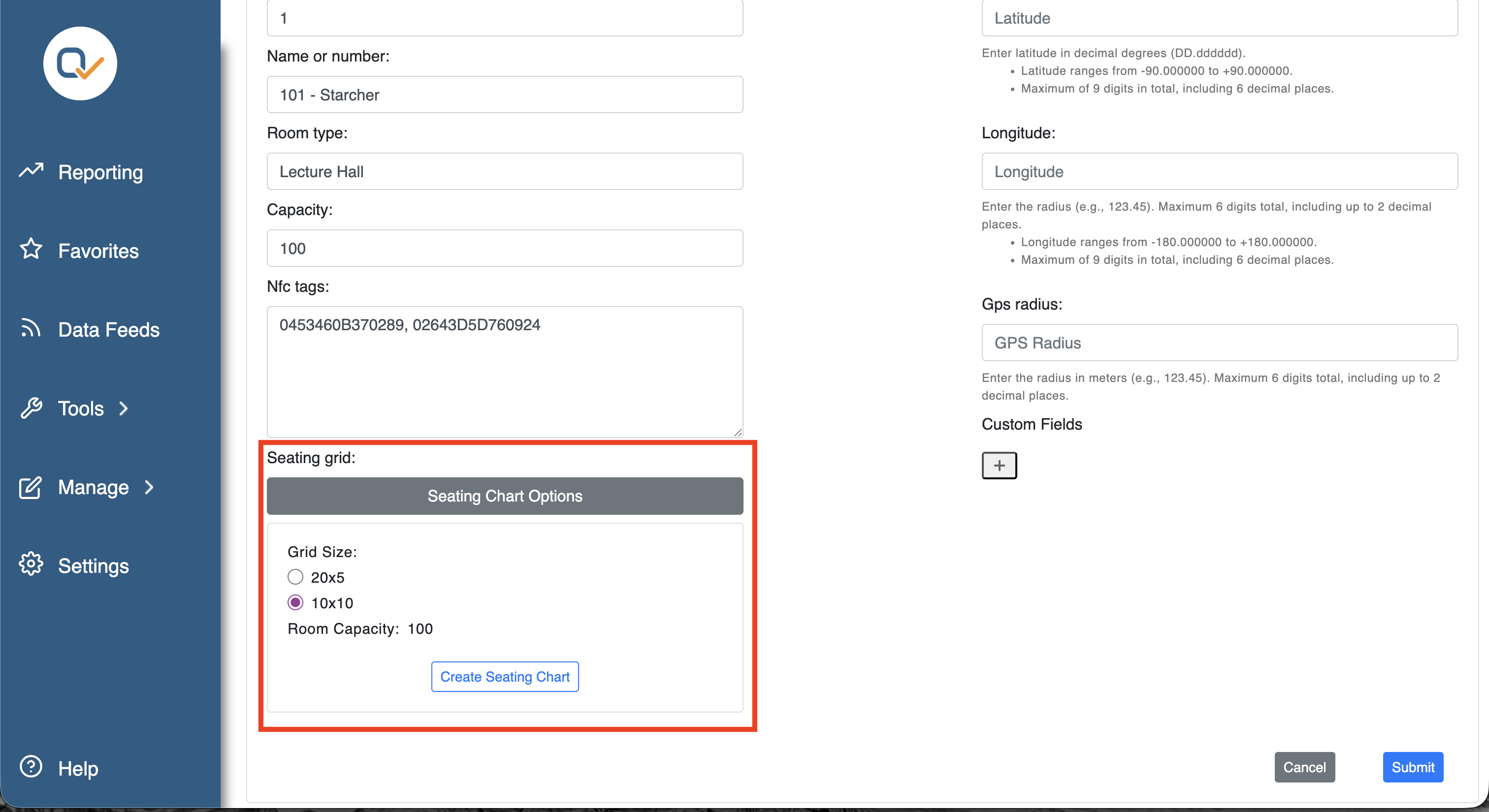1489x812 pixels.
Task: Focus the Name or number field
Action: click(x=505, y=94)
